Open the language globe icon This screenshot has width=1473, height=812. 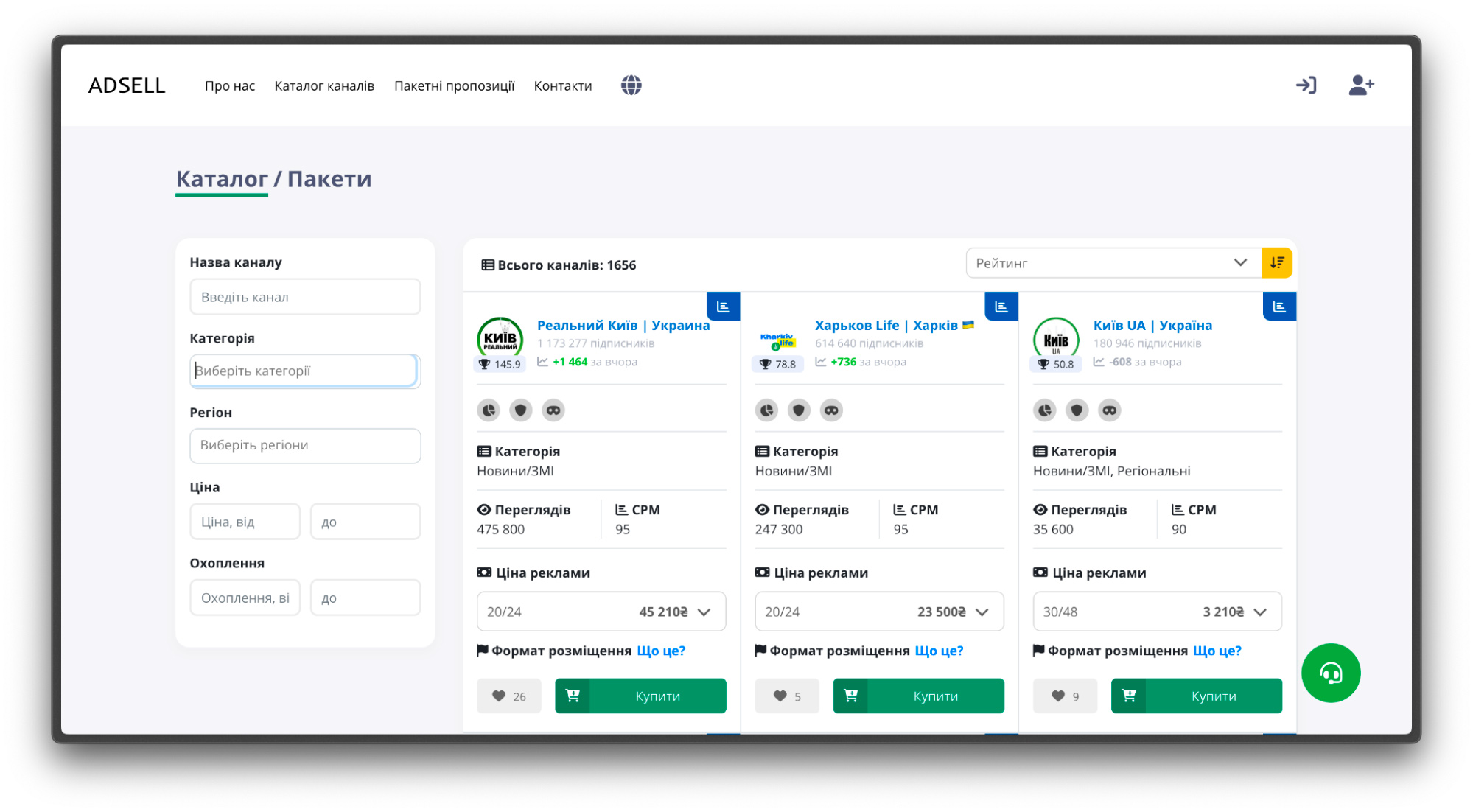631,85
